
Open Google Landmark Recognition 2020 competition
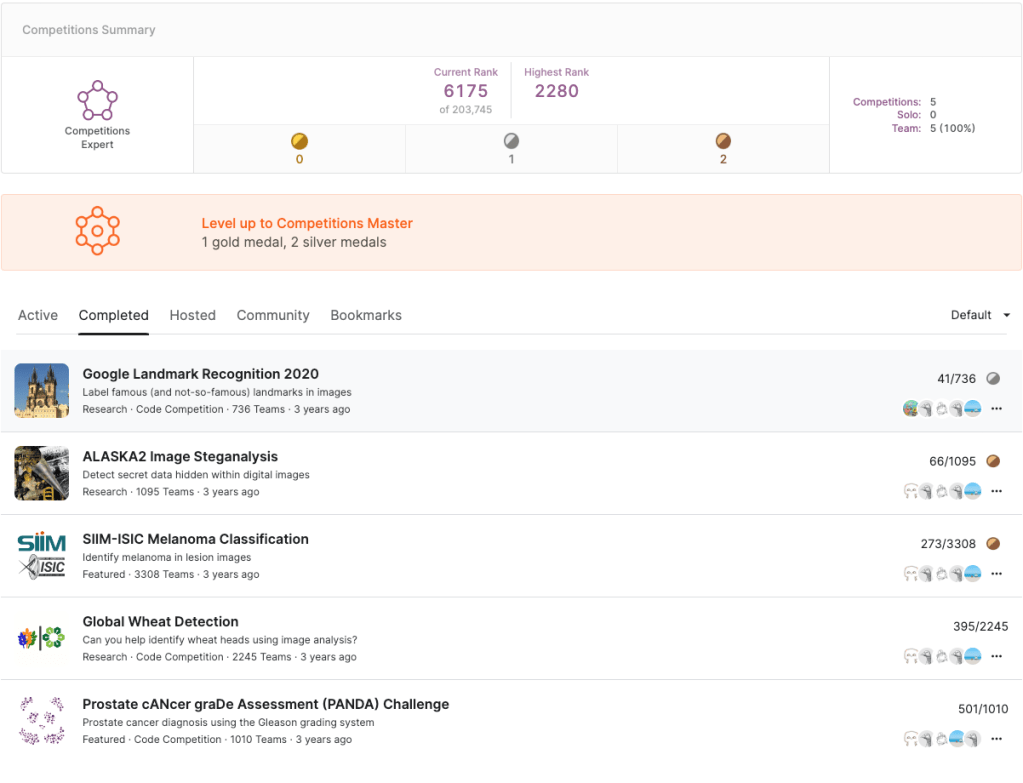200,374
